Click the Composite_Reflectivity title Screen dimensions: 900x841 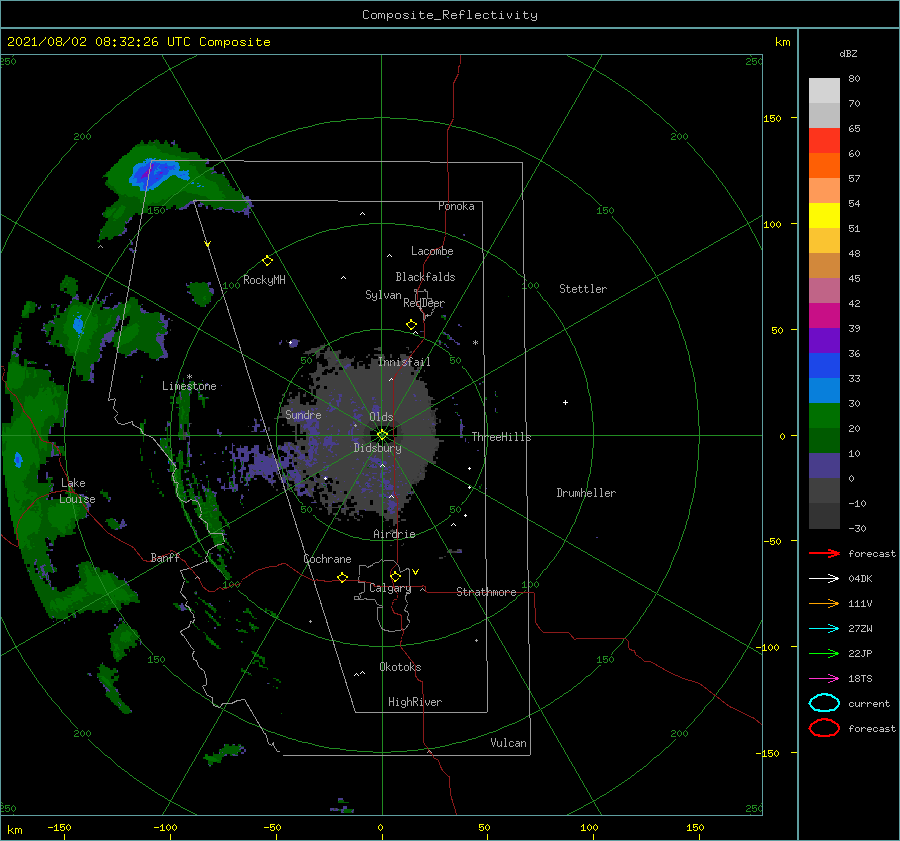450,15
